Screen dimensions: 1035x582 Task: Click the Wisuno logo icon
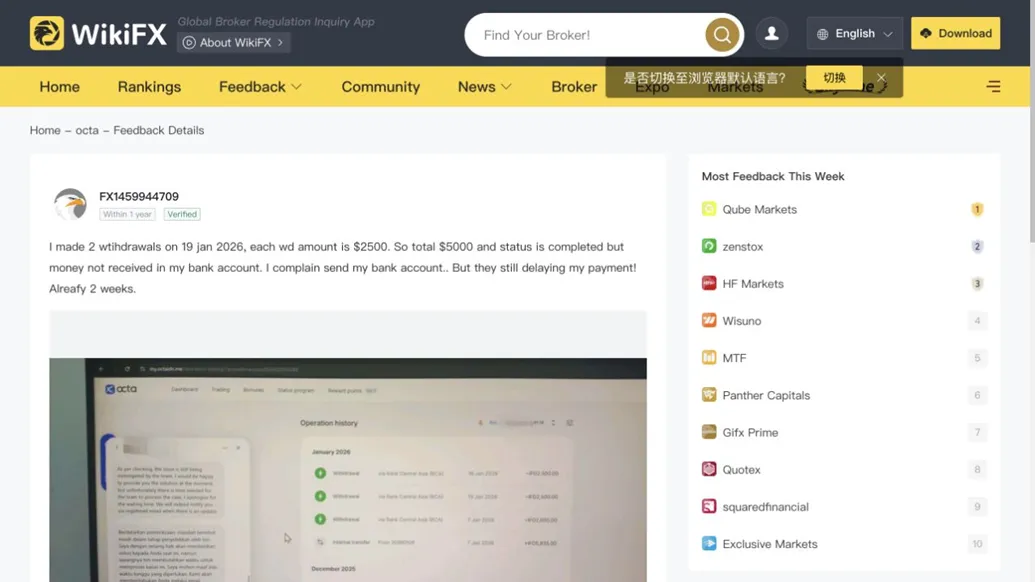coord(709,321)
